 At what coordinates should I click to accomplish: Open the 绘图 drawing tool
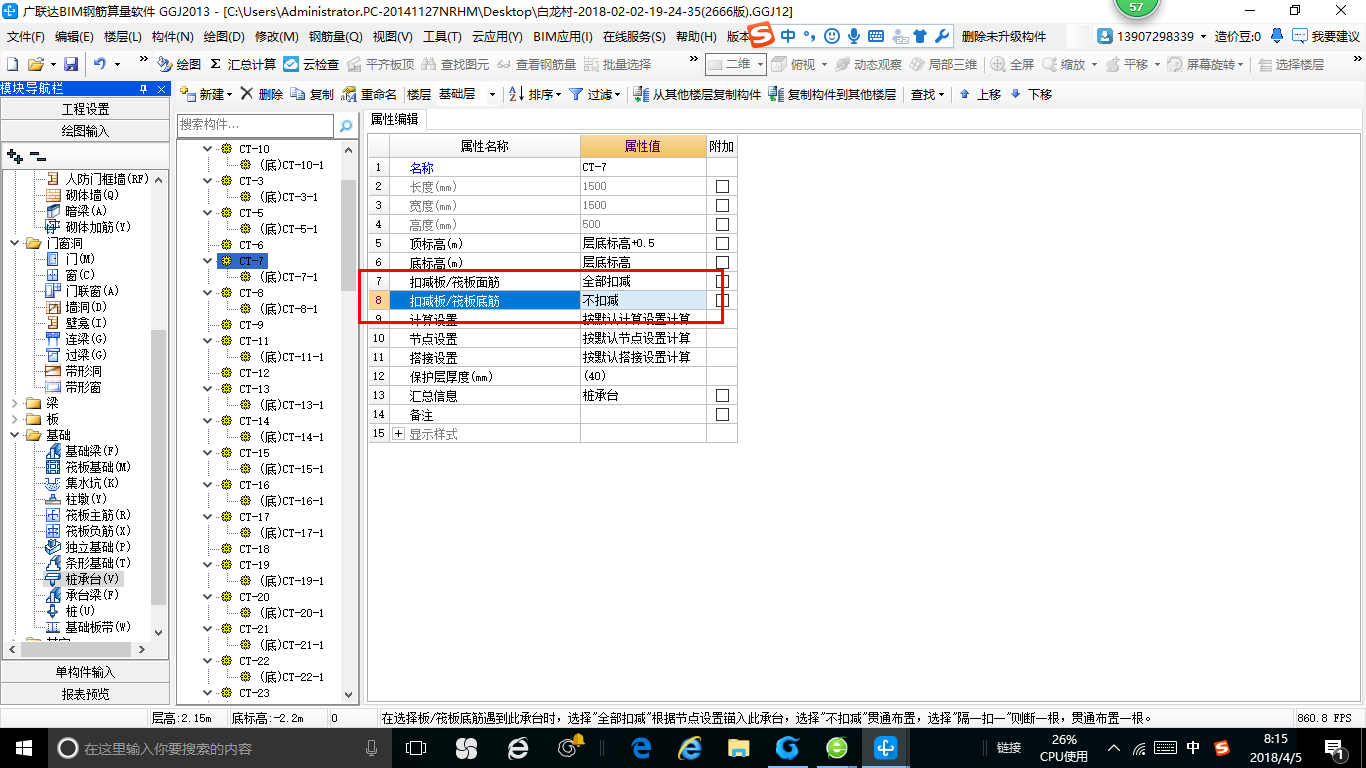[x=178, y=64]
